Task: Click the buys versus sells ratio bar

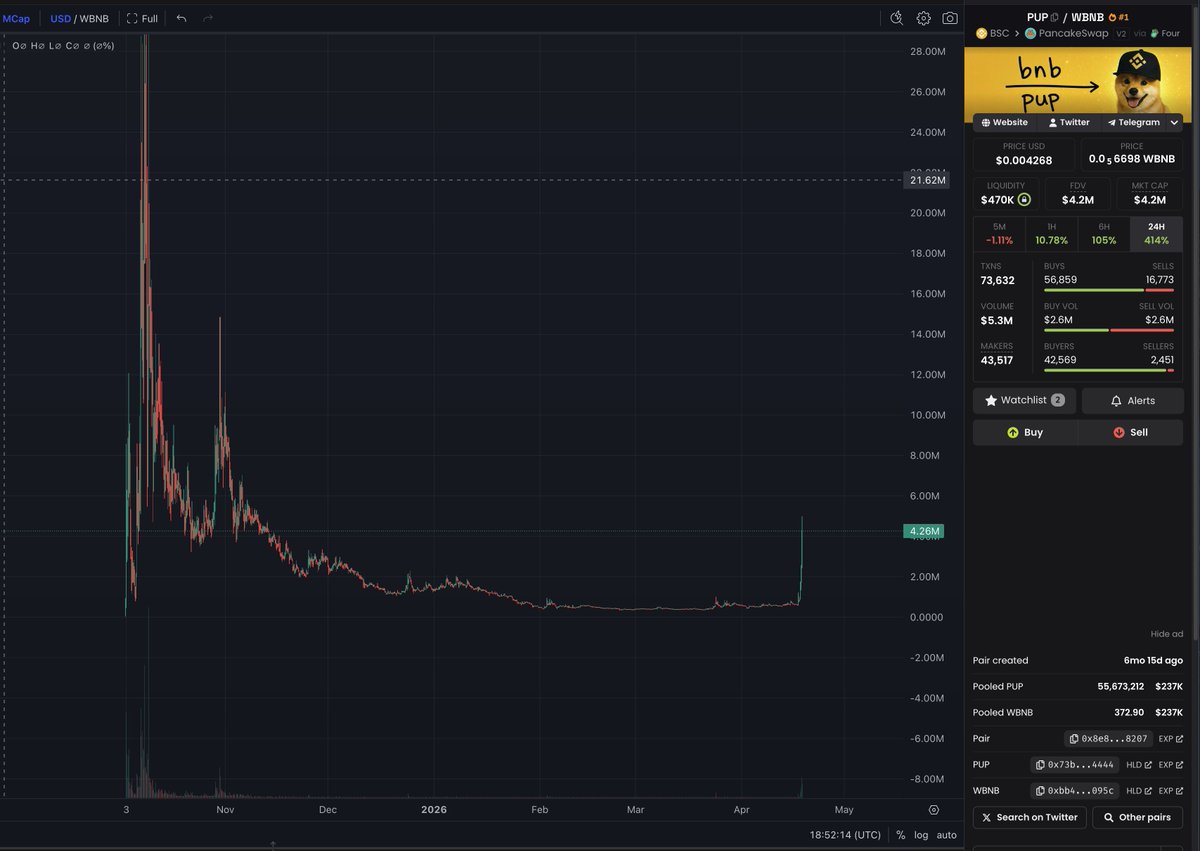Action: pos(1109,290)
